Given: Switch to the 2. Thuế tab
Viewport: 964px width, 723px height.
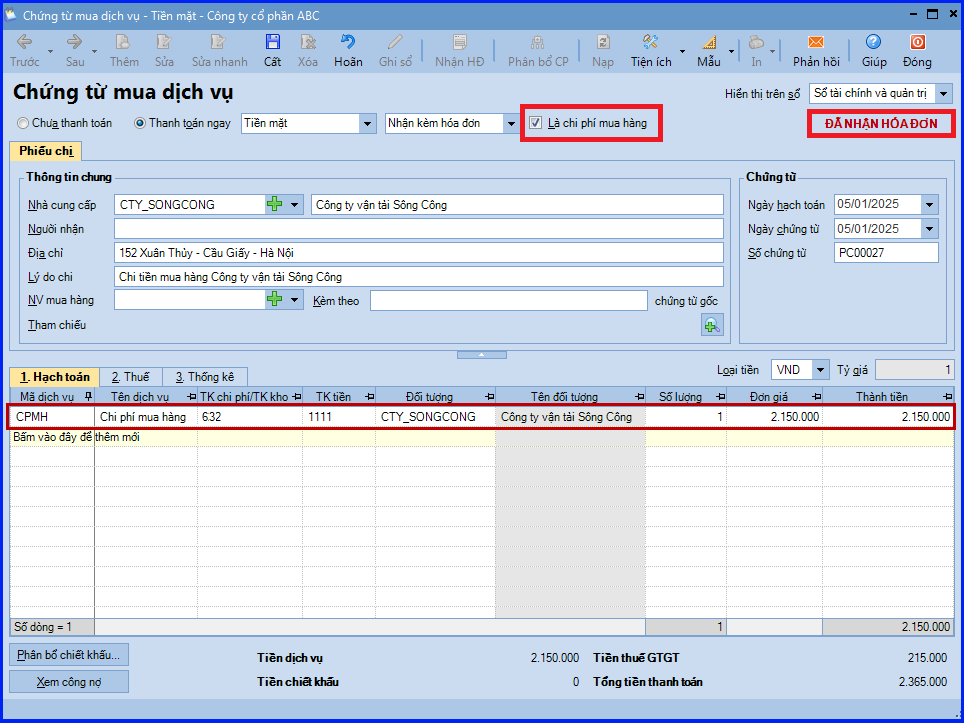Looking at the screenshot, I should click(x=130, y=377).
